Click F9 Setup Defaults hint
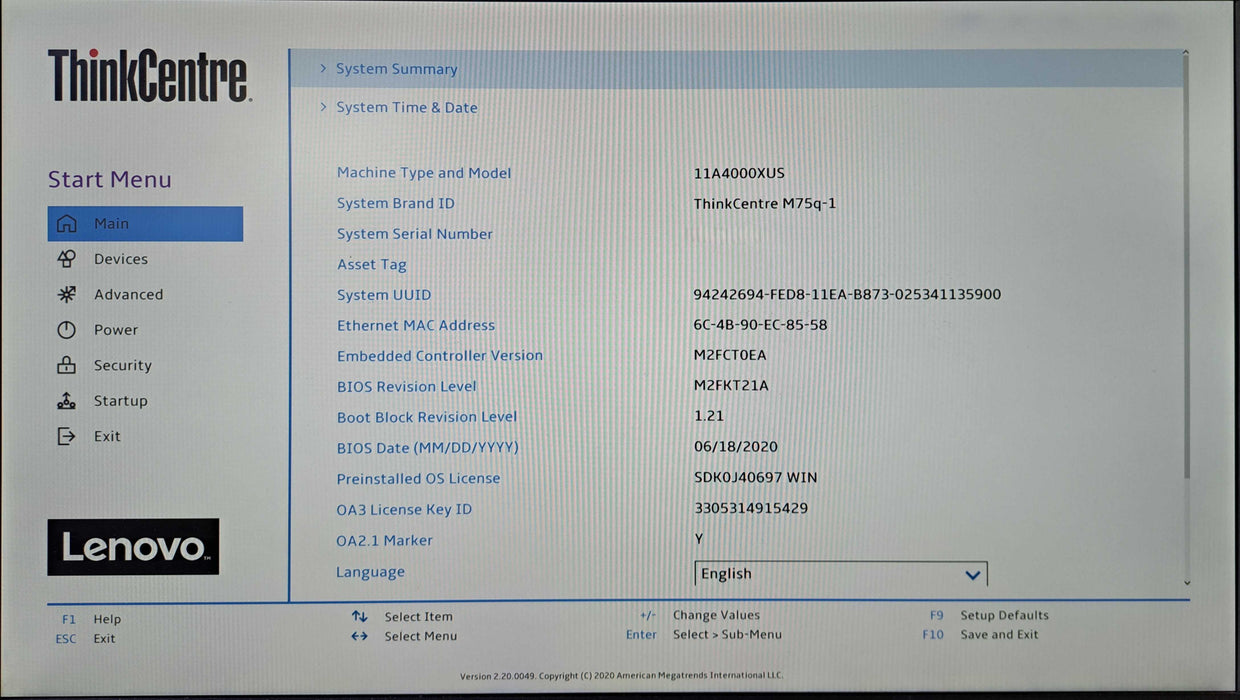Screen dimensions: 1240x700 coord(989,615)
